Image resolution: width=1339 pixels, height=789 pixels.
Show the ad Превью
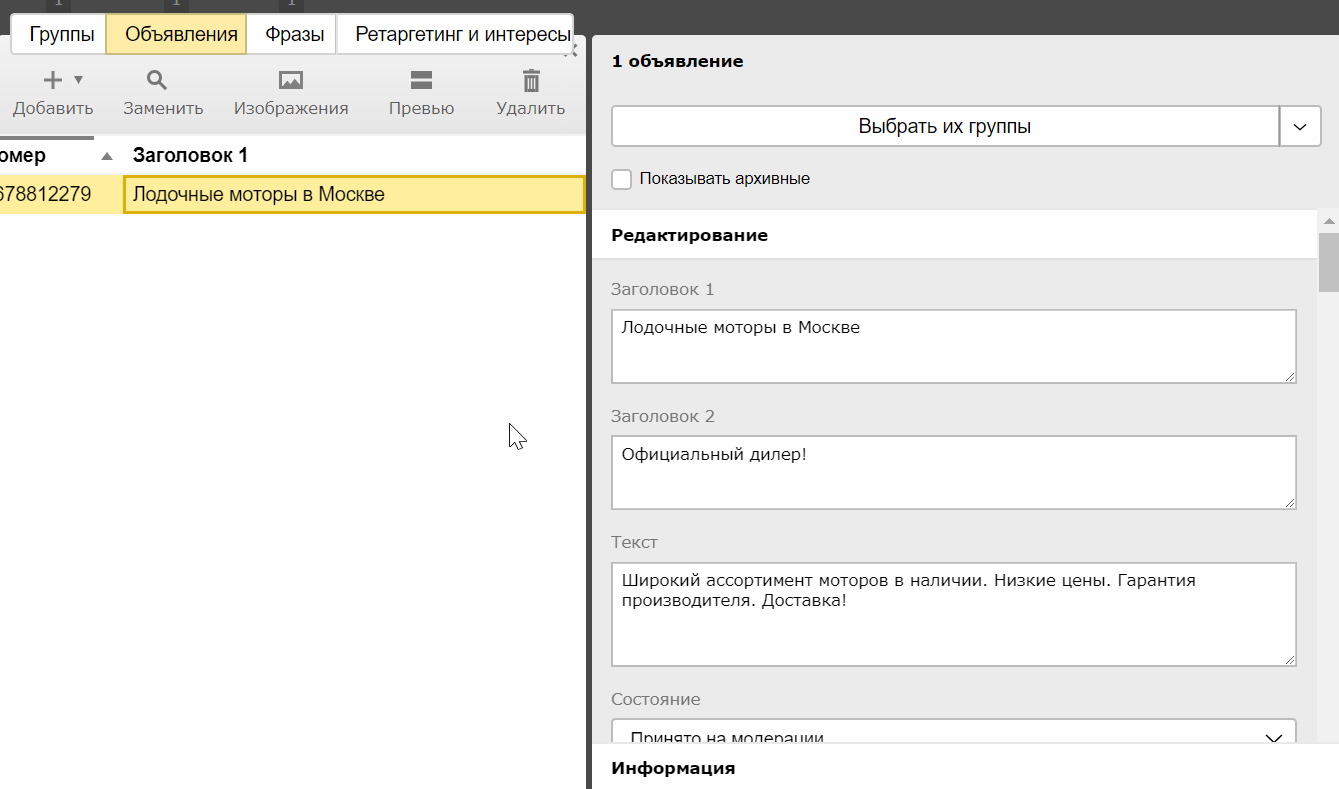[x=421, y=81]
